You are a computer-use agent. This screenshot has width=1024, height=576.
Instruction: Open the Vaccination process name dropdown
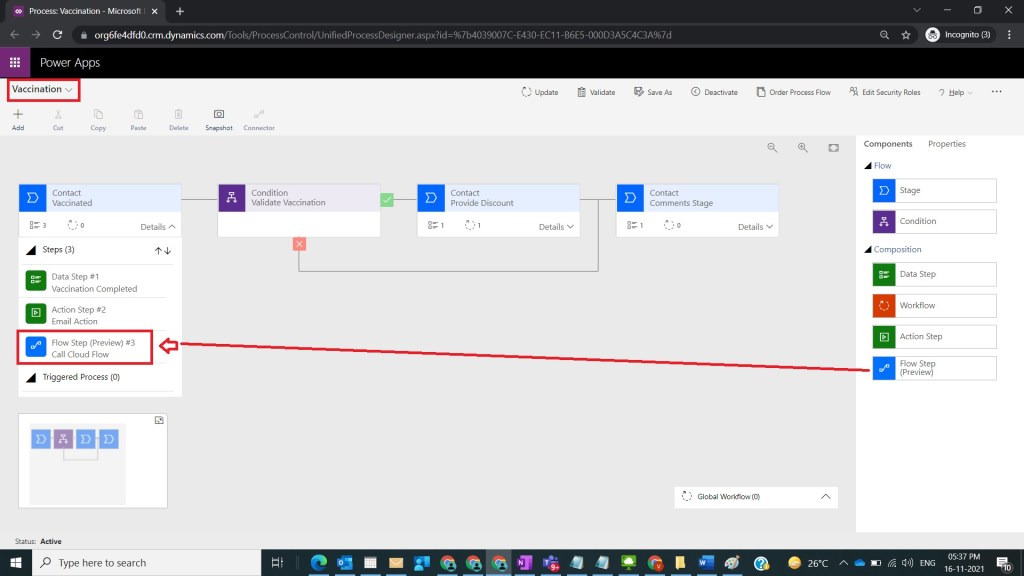coord(43,89)
